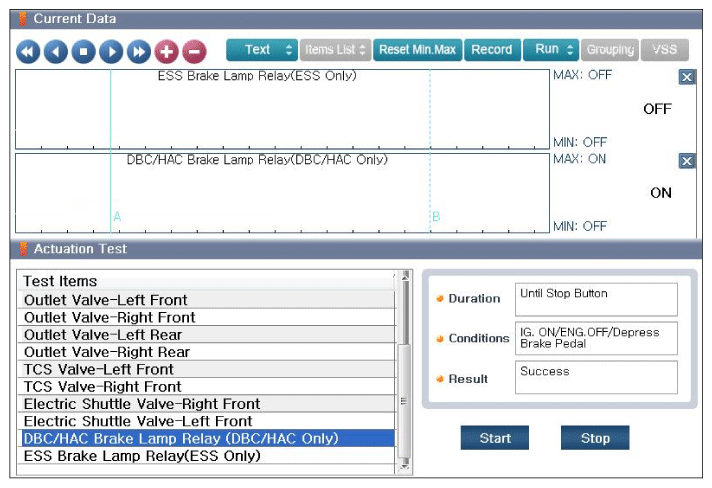Click MAX: OFF label of ESS graph
Viewport: 712px width, 488px height.
[582, 75]
